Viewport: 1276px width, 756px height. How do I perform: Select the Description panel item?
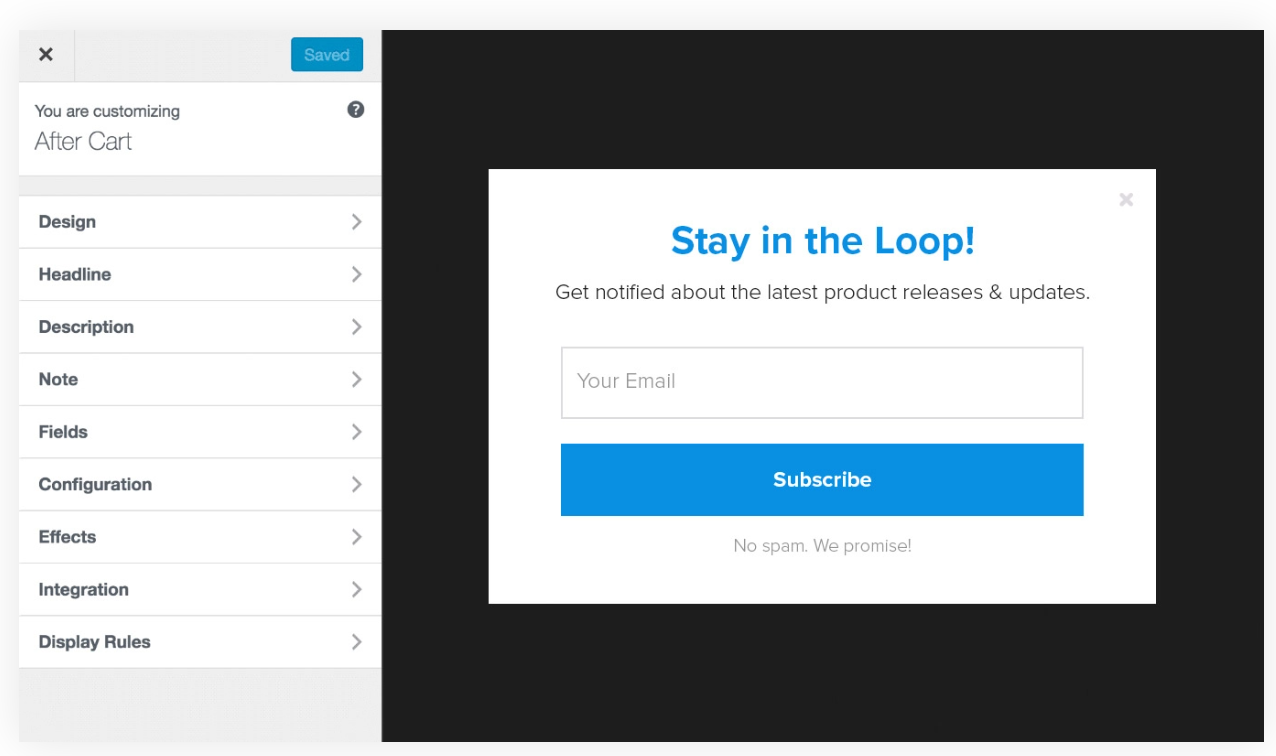(x=86, y=327)
